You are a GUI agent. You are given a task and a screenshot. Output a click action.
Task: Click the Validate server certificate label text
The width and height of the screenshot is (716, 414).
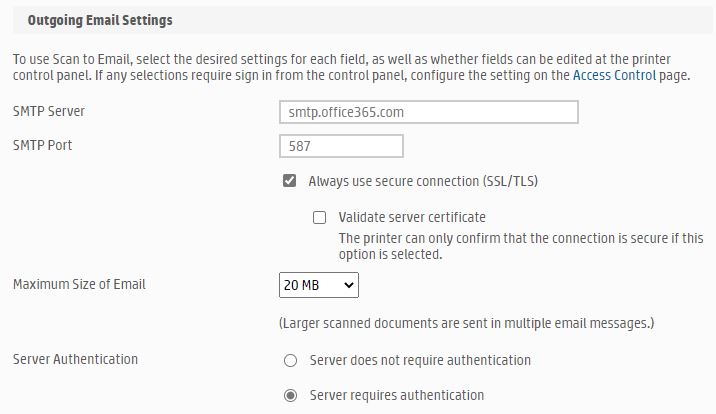[x=412, y=217]
